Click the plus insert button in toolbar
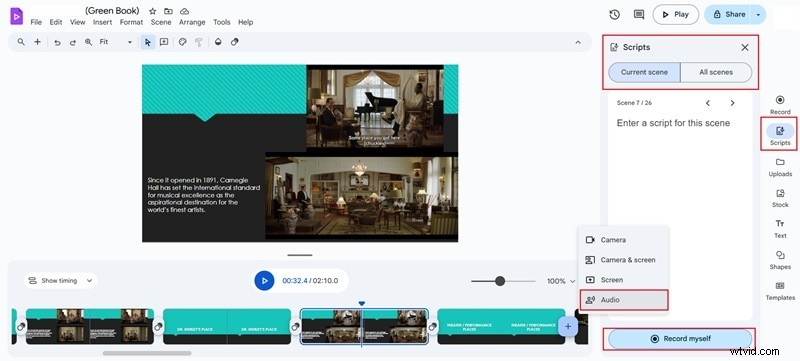The height and width of the screenshot is (361, 800). (x=37, y=42)
